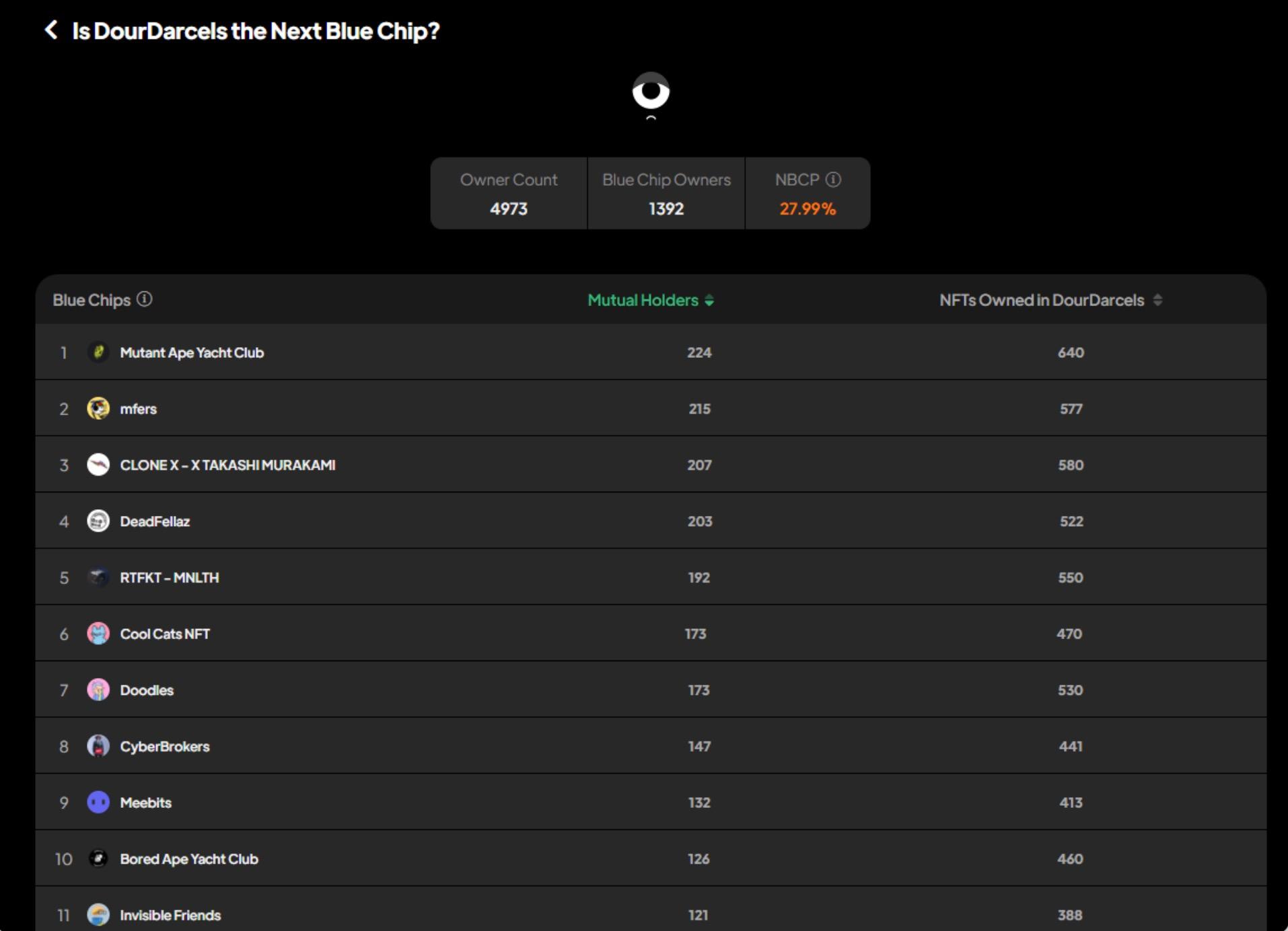The width and height of the screenshot is (1288, 931).
Task: Open the NBCP info icon
Action: pos(833,180)
